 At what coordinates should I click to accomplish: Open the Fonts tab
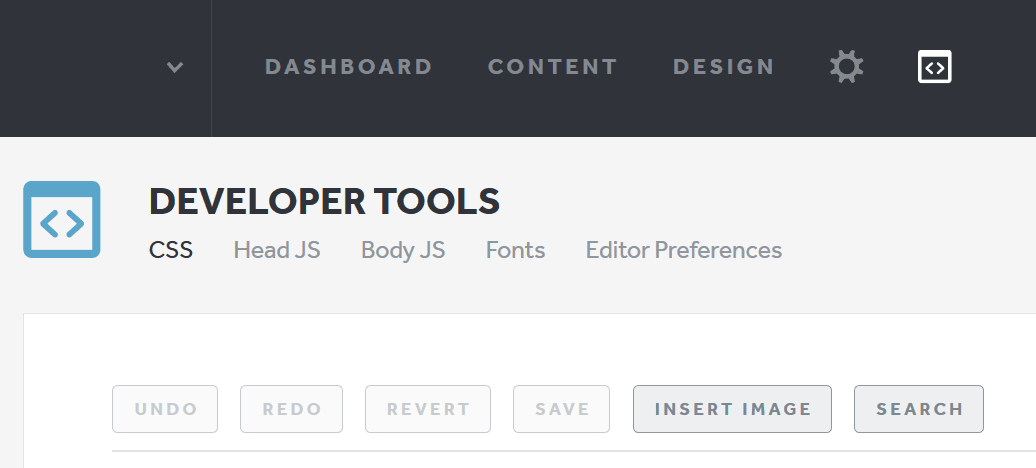point(515,250)
